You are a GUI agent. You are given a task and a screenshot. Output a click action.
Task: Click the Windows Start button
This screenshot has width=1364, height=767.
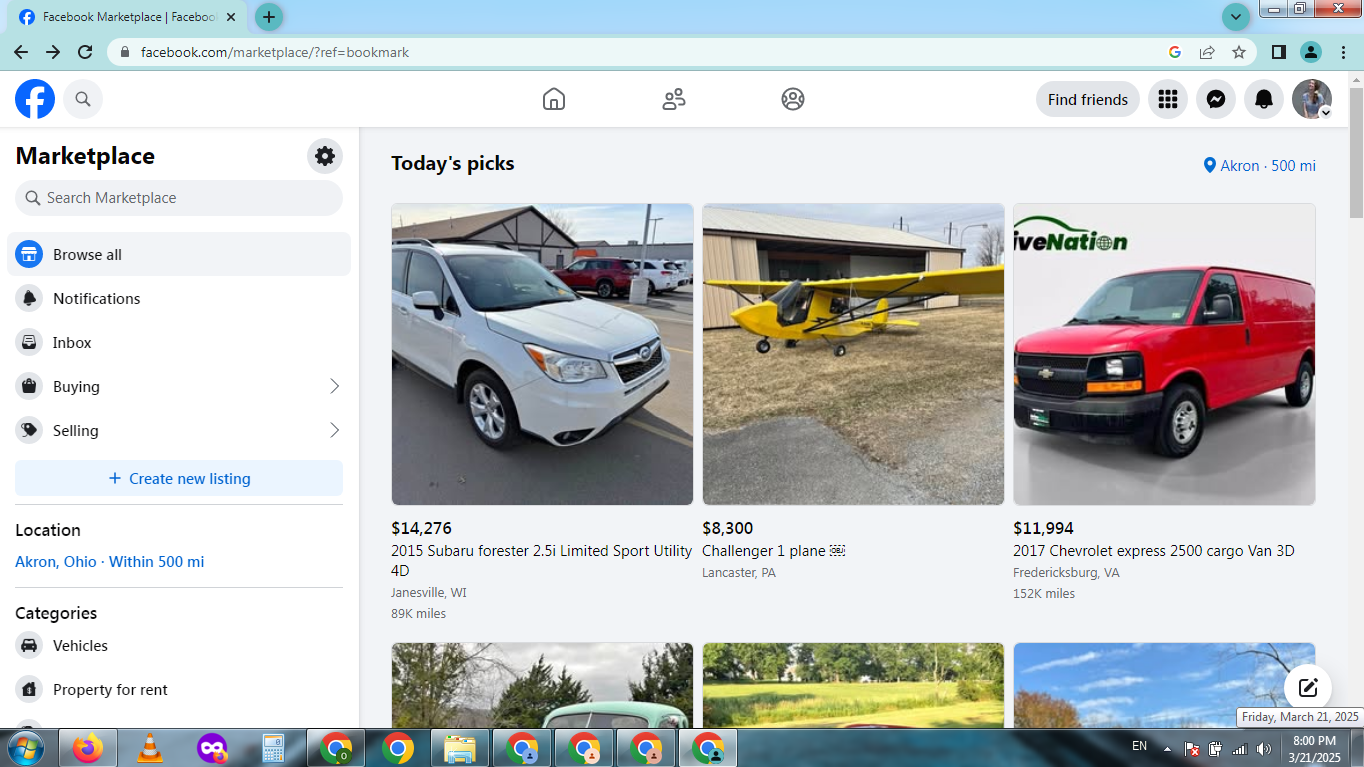point(25,748)
